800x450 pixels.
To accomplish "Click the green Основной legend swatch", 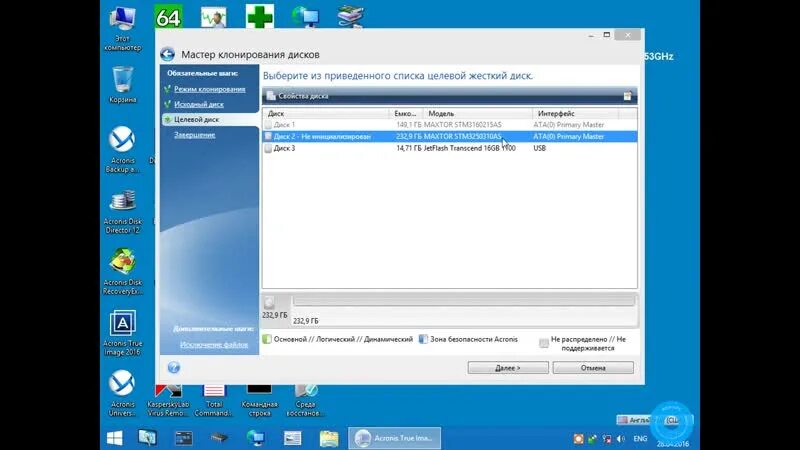I will [x=267, y=339].
